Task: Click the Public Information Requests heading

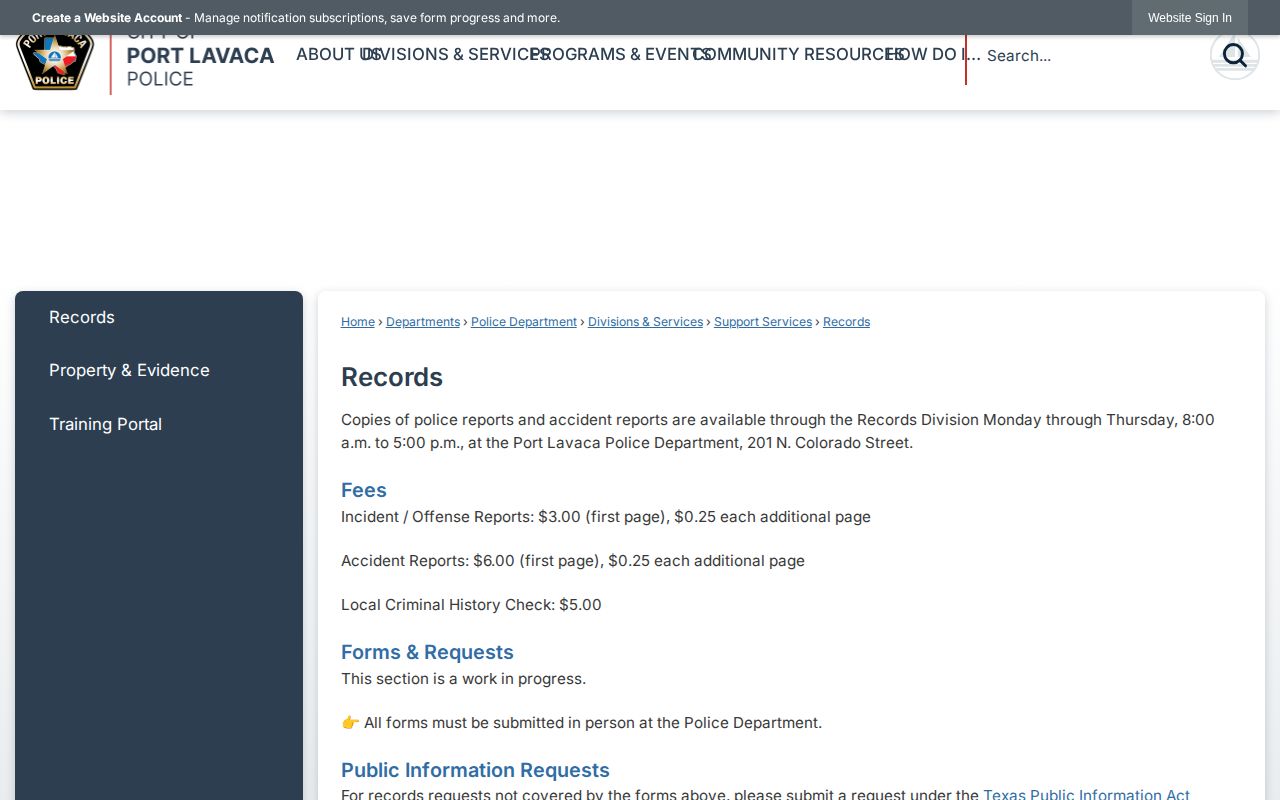Action: [x=475, y=770]
